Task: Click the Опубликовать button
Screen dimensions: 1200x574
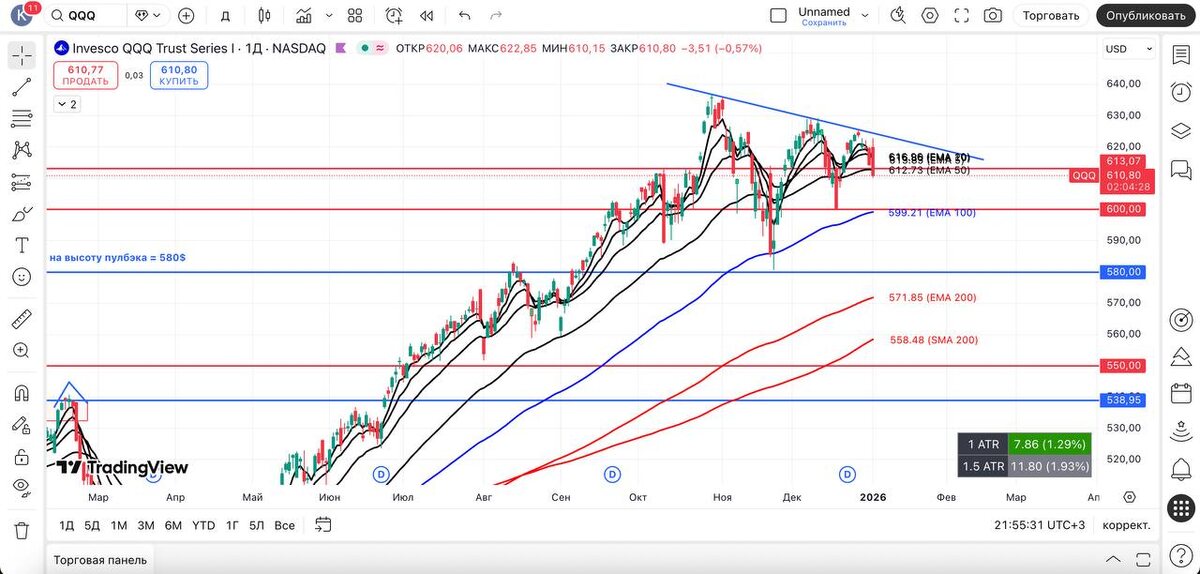Action: click(x=1146, y=15)
